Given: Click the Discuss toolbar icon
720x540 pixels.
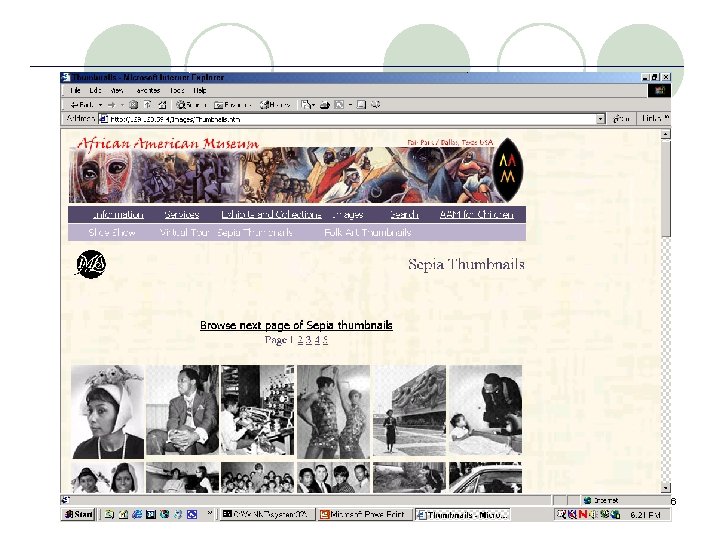Looking at the screenshot, I should [x=361, y=105].
